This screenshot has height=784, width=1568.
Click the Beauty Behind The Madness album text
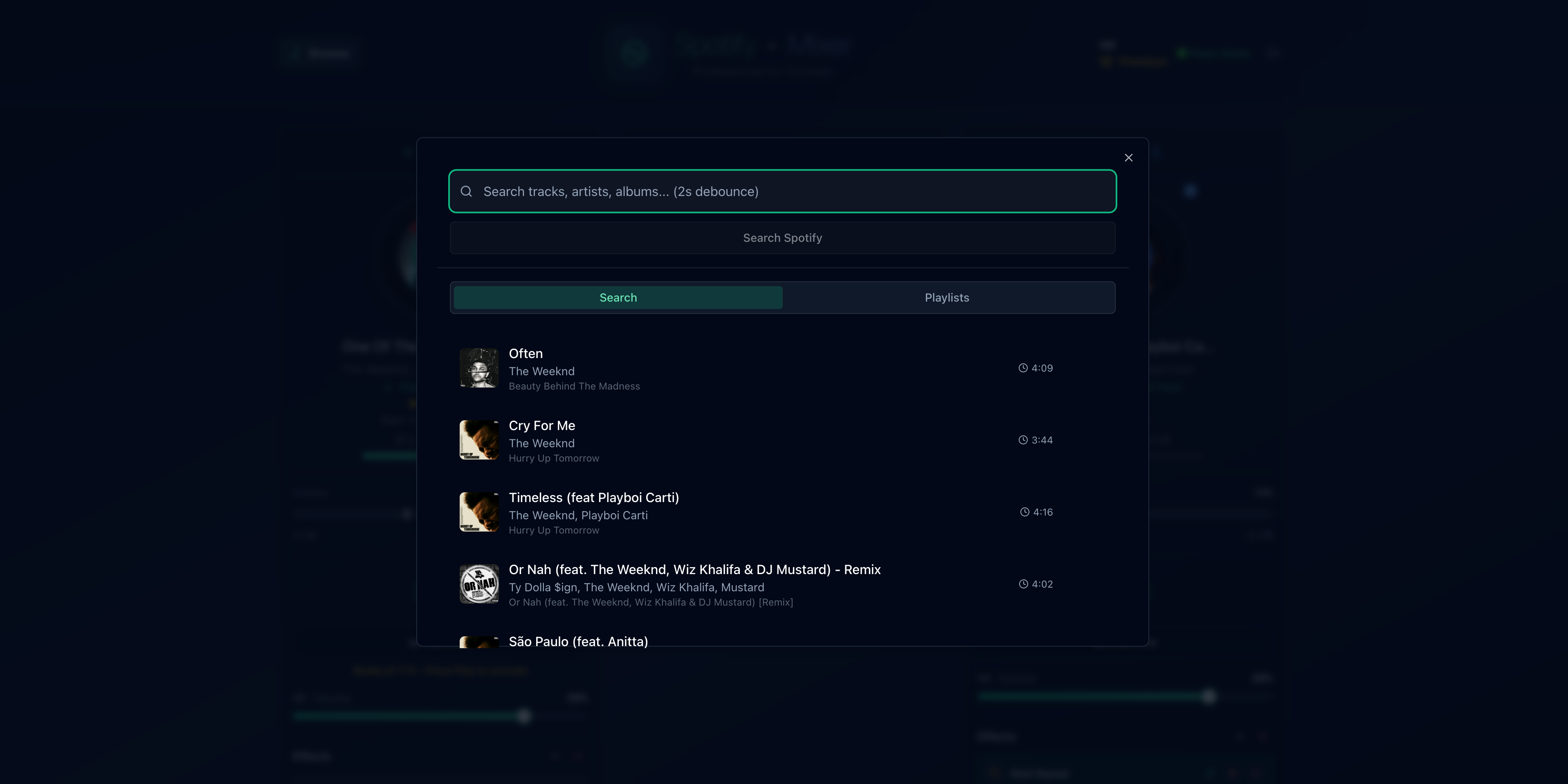coord(574,386)
